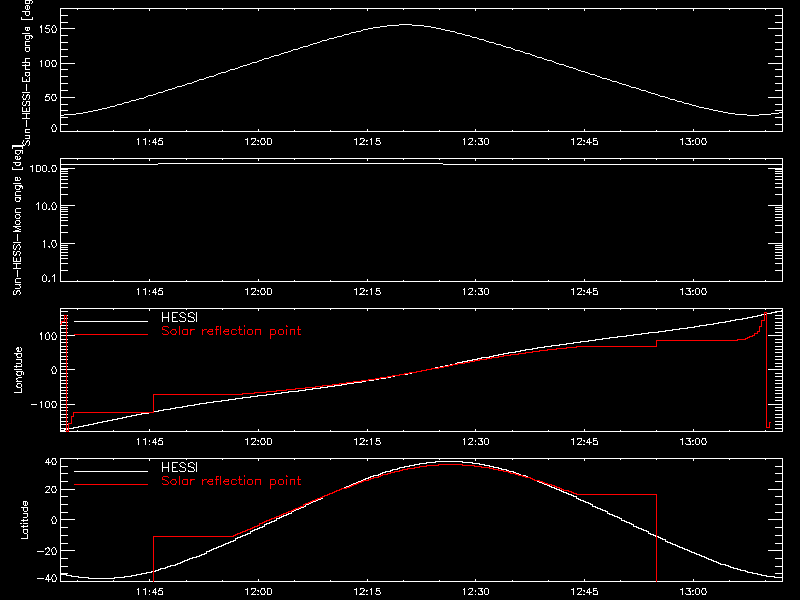
Task: Click the Latitude axis label
Action: [24, 520]
